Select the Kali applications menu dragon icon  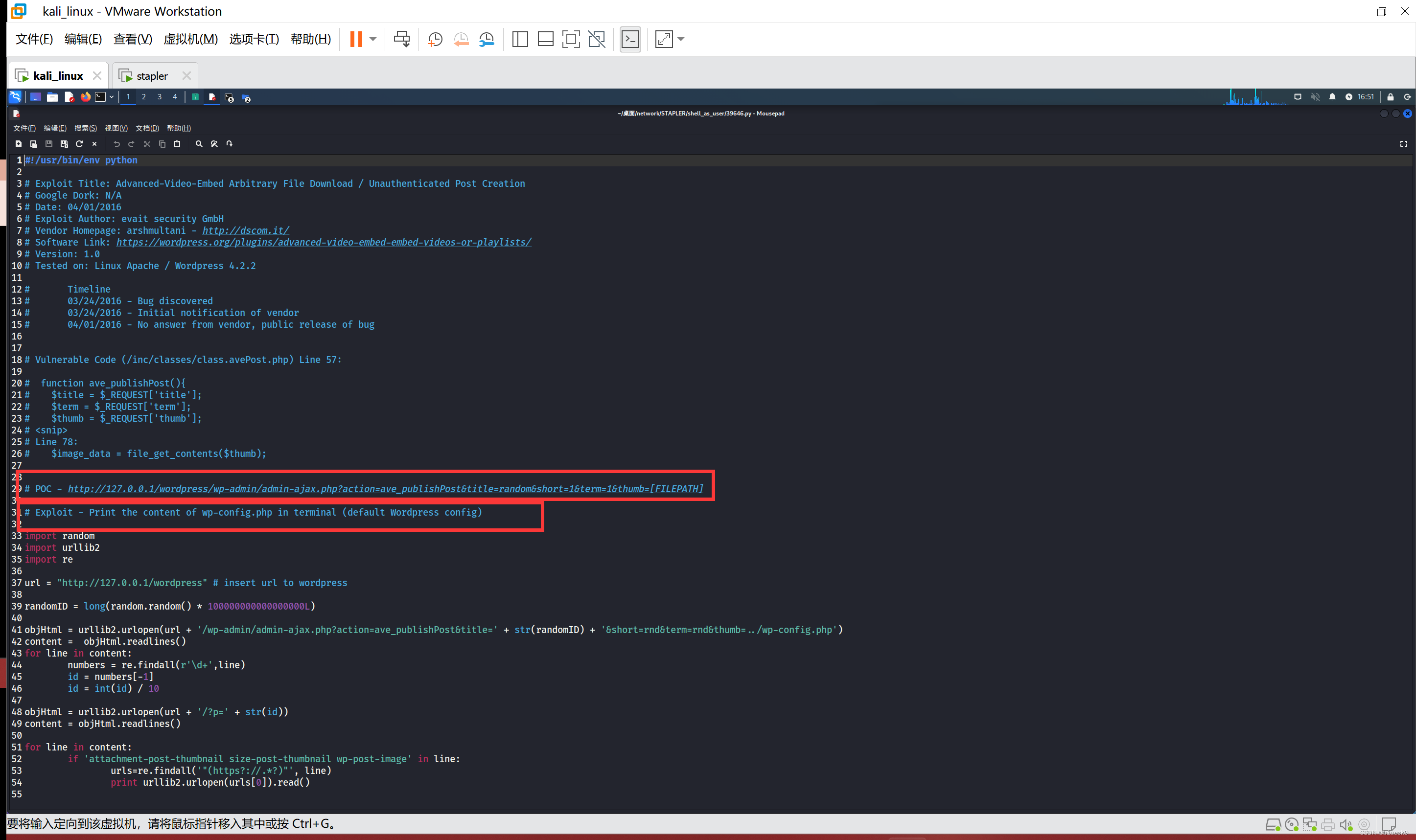click(x=15, y=97)
